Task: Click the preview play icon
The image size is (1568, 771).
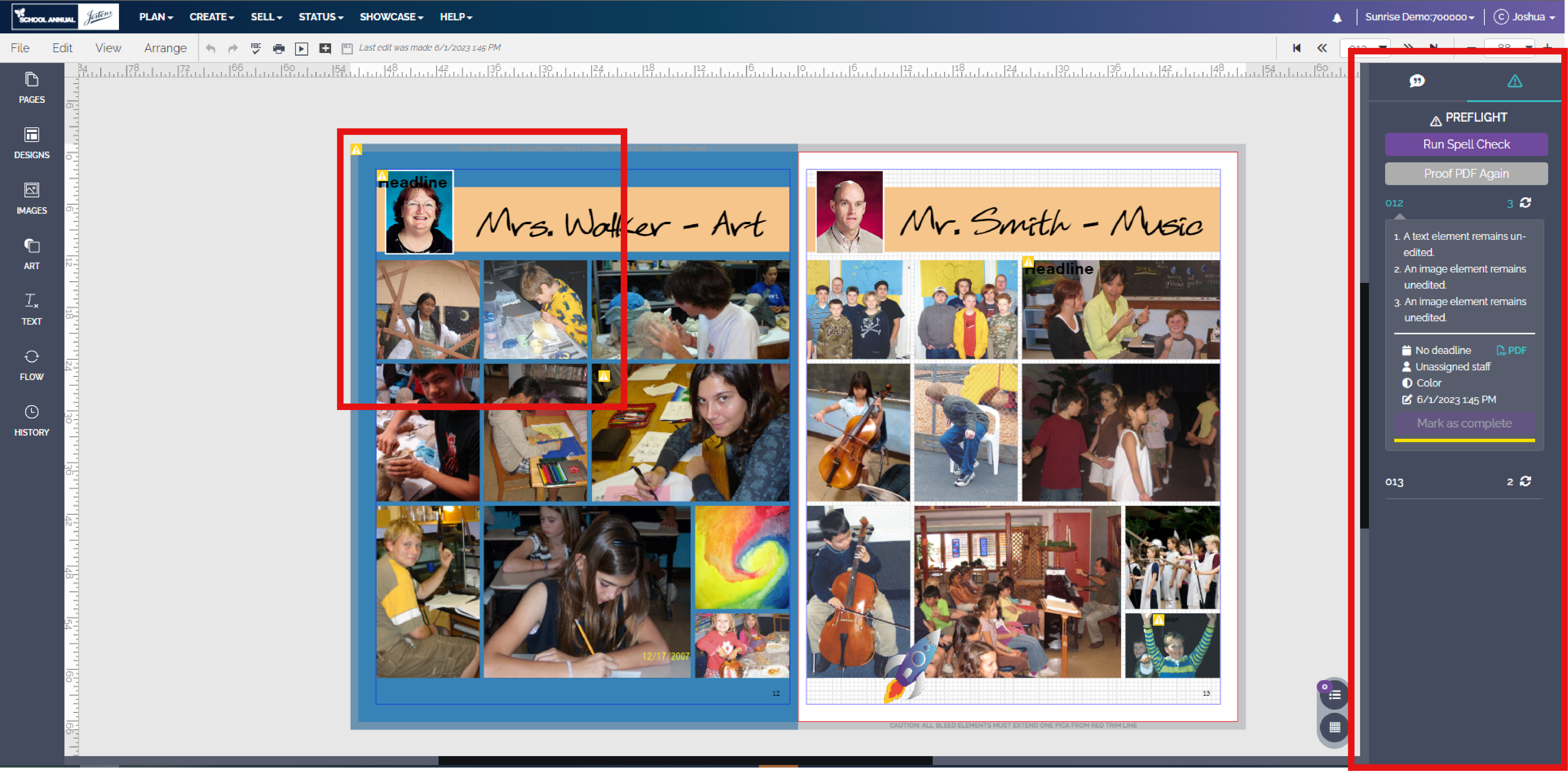Action: click(301, 49)
